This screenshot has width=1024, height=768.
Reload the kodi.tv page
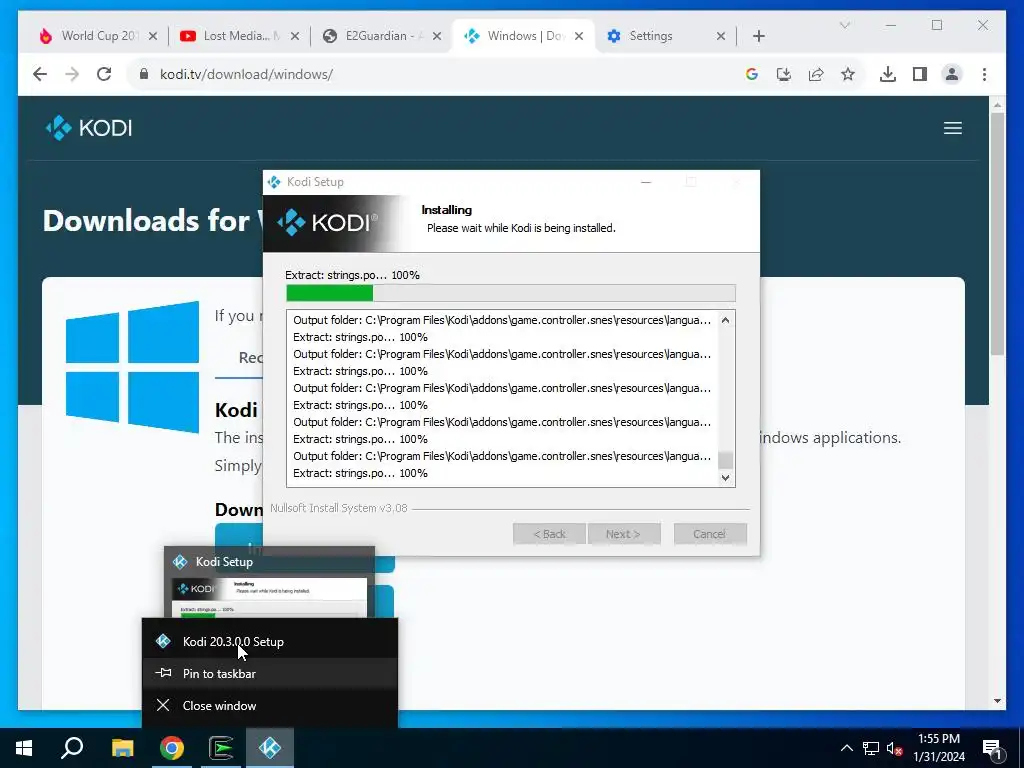pyautogui.click(x=104, y=74)
